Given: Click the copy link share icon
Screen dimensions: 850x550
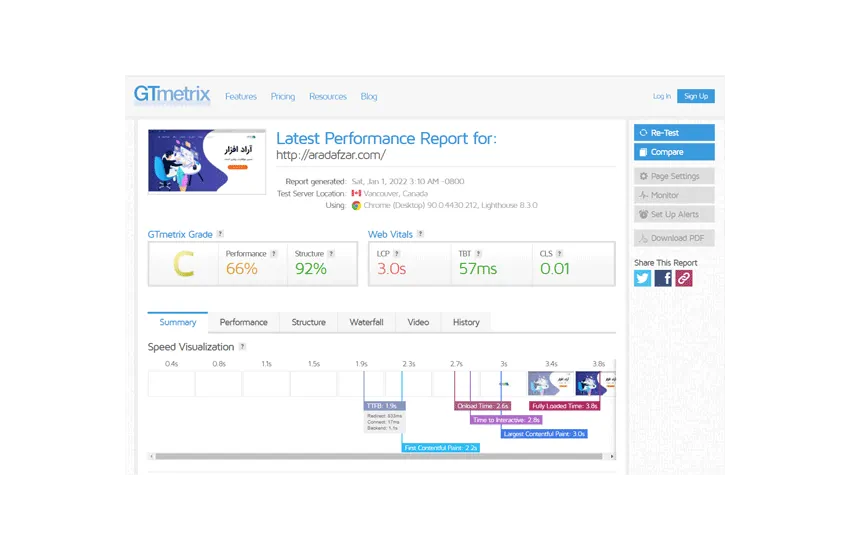Looking at the screenshot, I should pyautogui.click(x=684, y=279).
